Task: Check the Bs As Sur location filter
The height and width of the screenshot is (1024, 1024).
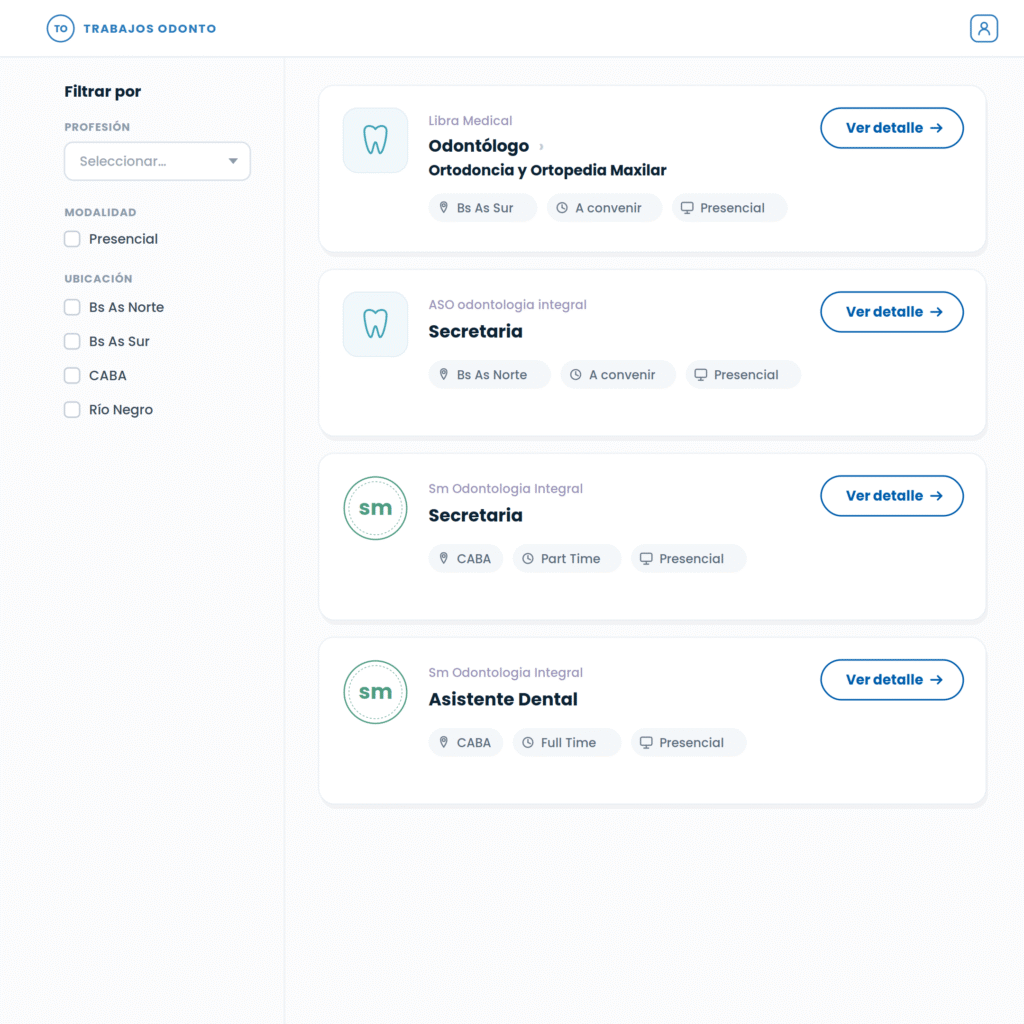Action: pos(72,342)
